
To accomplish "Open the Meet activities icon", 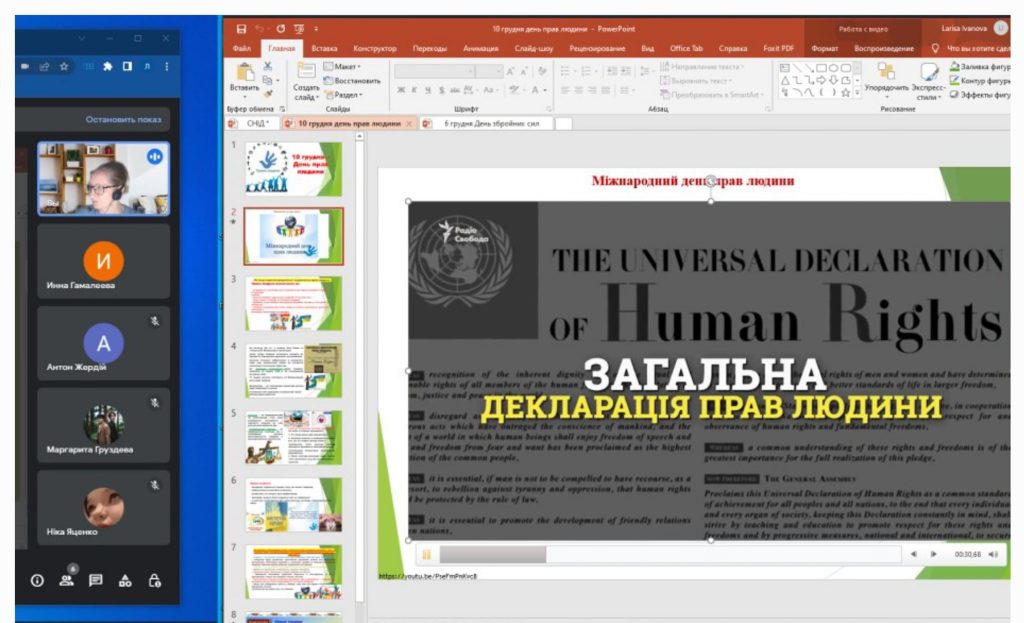I will click(125, 580).
